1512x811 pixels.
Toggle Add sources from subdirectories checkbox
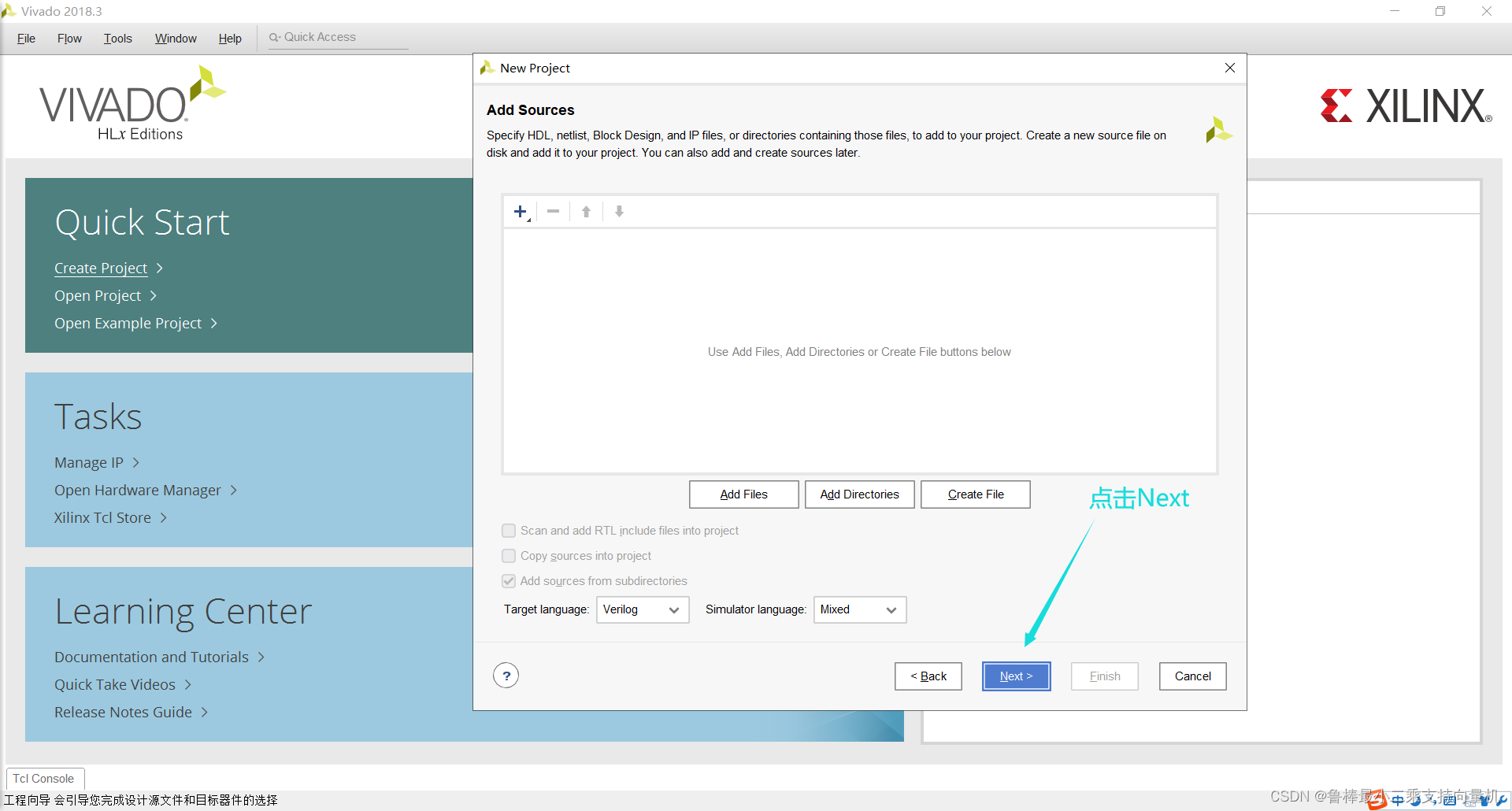(509, 581)
